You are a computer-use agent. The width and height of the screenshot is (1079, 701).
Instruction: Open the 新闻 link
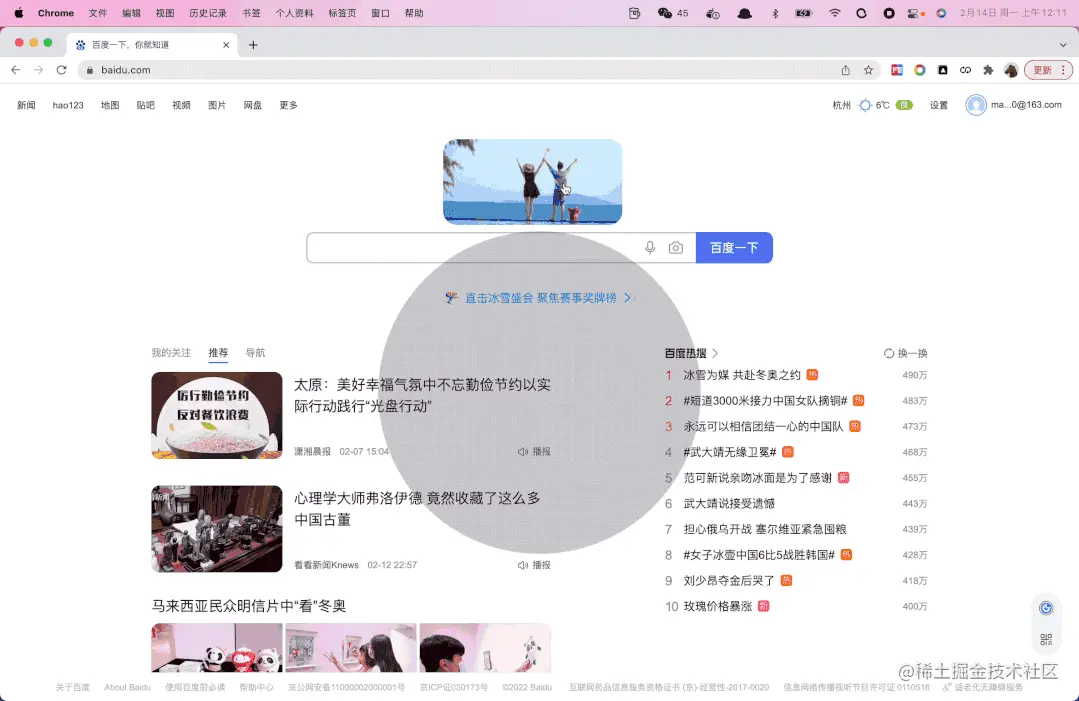[26, 105]
